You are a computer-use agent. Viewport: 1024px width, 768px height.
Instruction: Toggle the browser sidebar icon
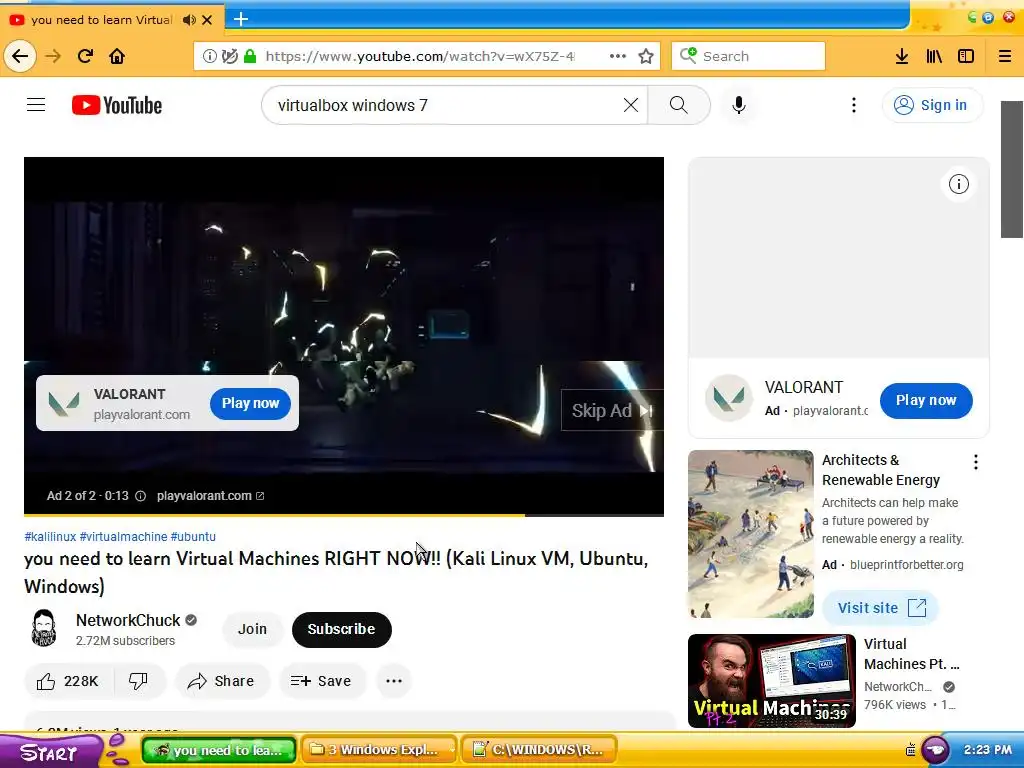pos(966,56)
